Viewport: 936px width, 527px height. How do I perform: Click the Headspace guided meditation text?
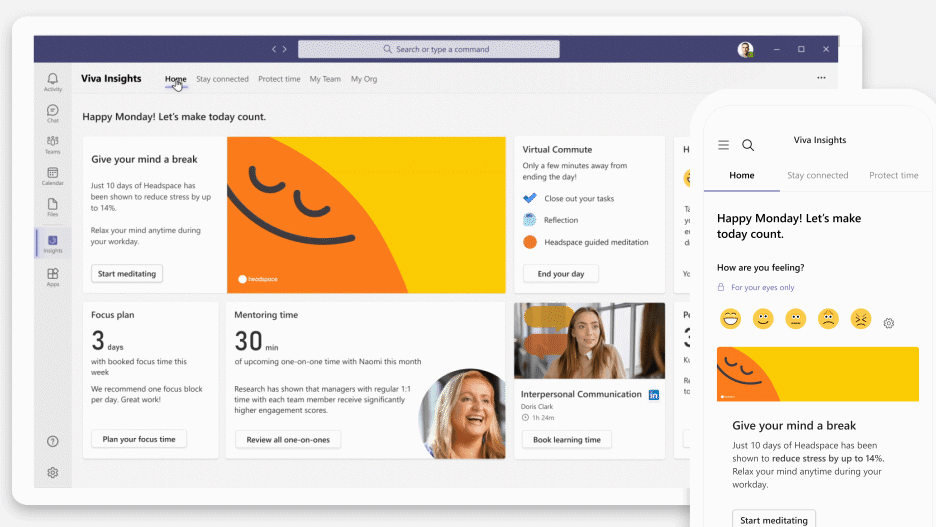click(596, 242)
